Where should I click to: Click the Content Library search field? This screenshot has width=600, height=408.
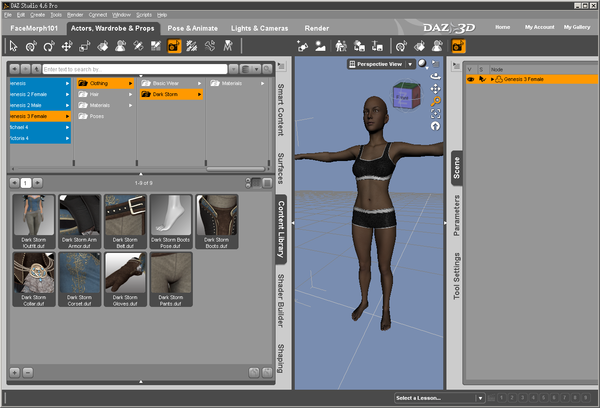tap(135, 69)
